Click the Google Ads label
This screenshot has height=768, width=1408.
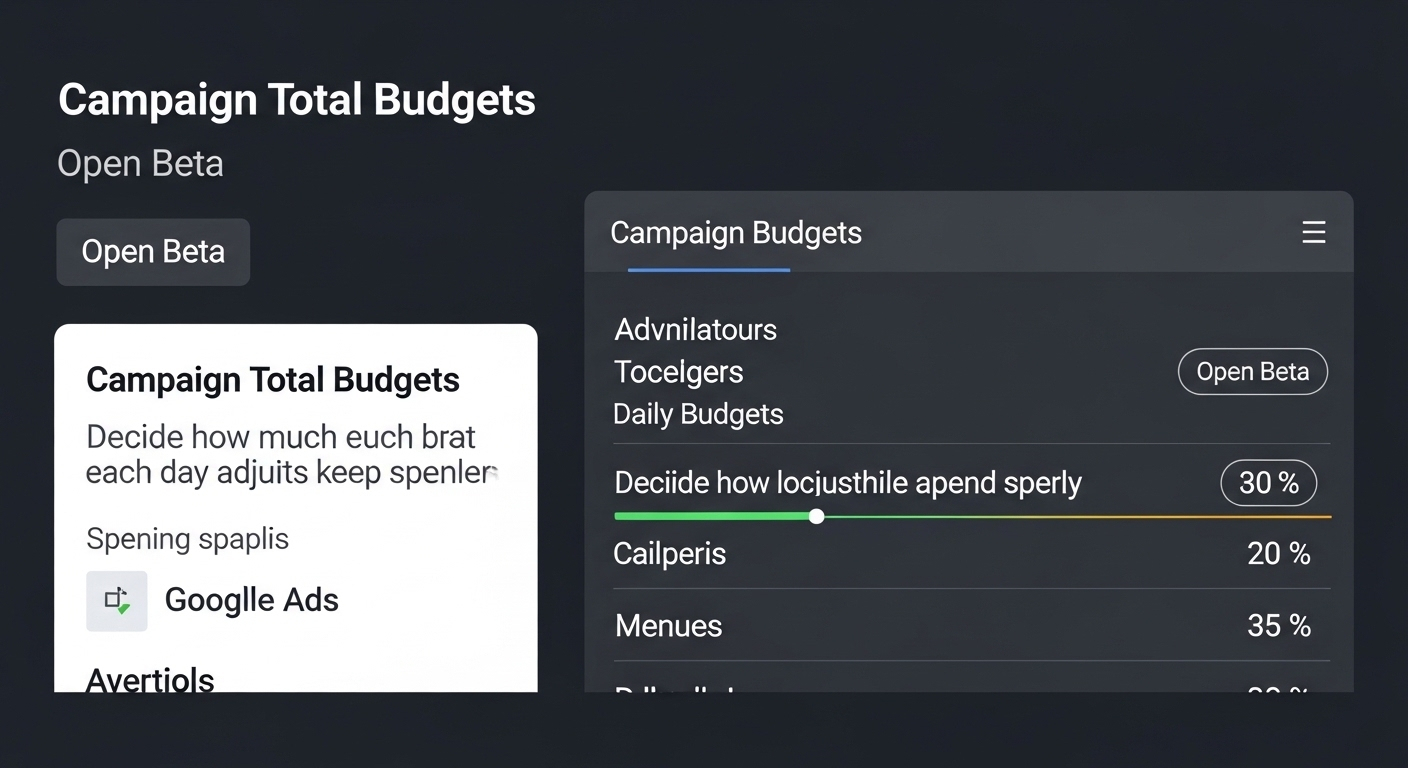click(251, 600)
